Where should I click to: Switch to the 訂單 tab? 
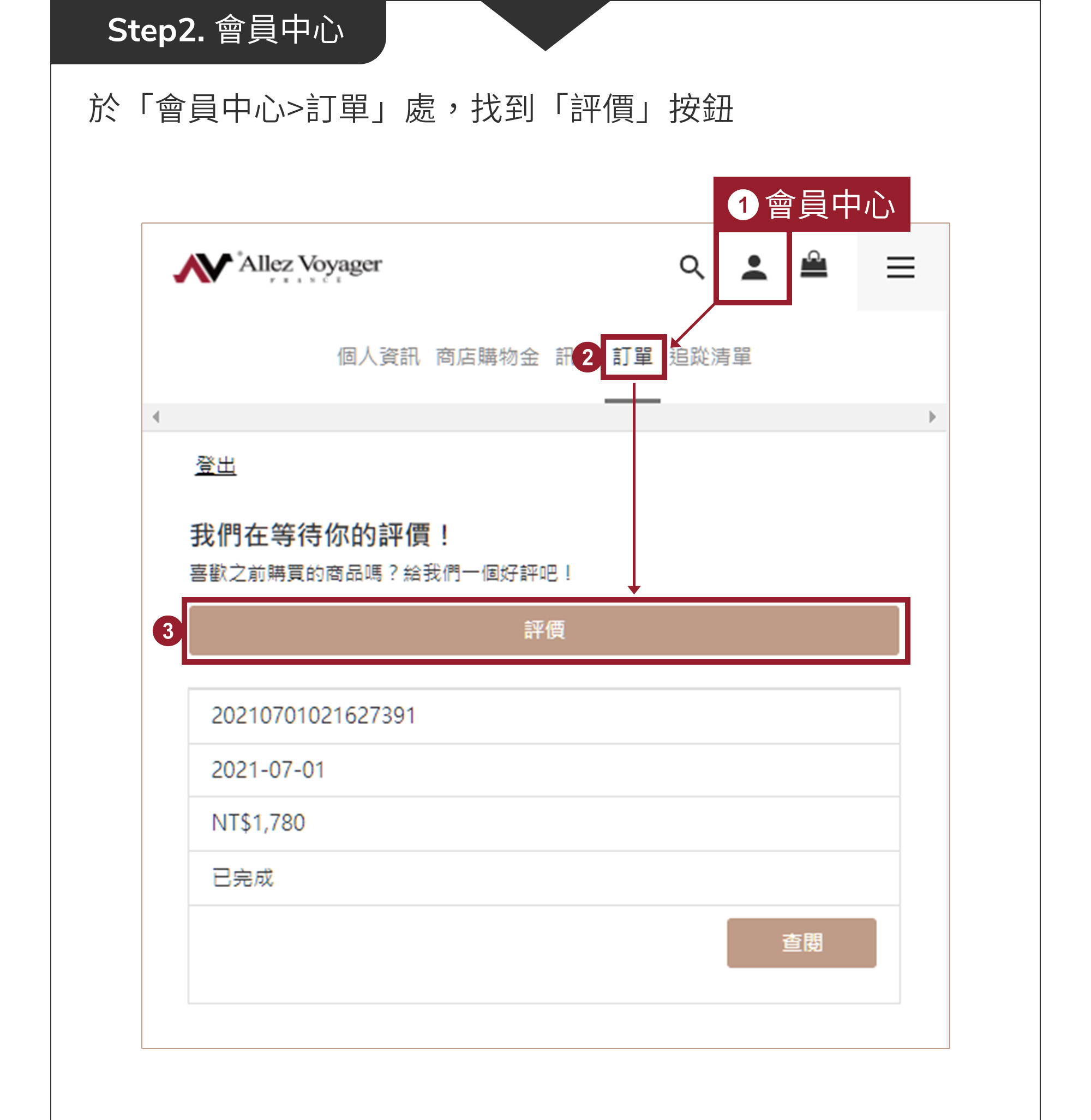tap(633, 356)
